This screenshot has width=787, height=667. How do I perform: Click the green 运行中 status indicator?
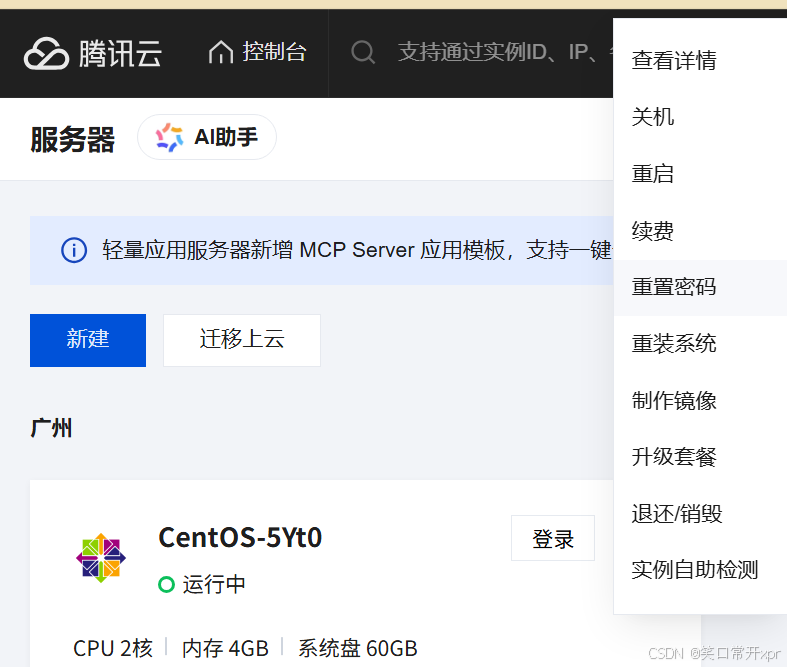[166, 584]
